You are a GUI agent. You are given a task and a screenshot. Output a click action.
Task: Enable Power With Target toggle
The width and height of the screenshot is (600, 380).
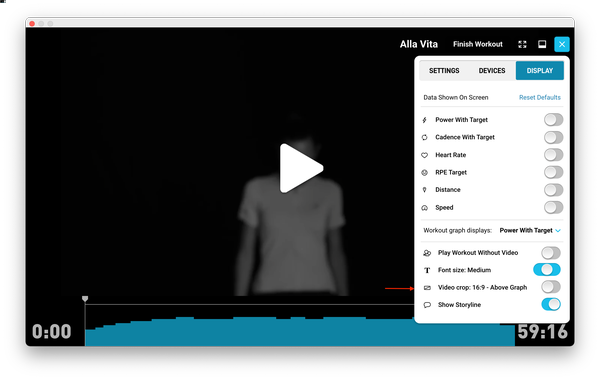coord(553,120)
